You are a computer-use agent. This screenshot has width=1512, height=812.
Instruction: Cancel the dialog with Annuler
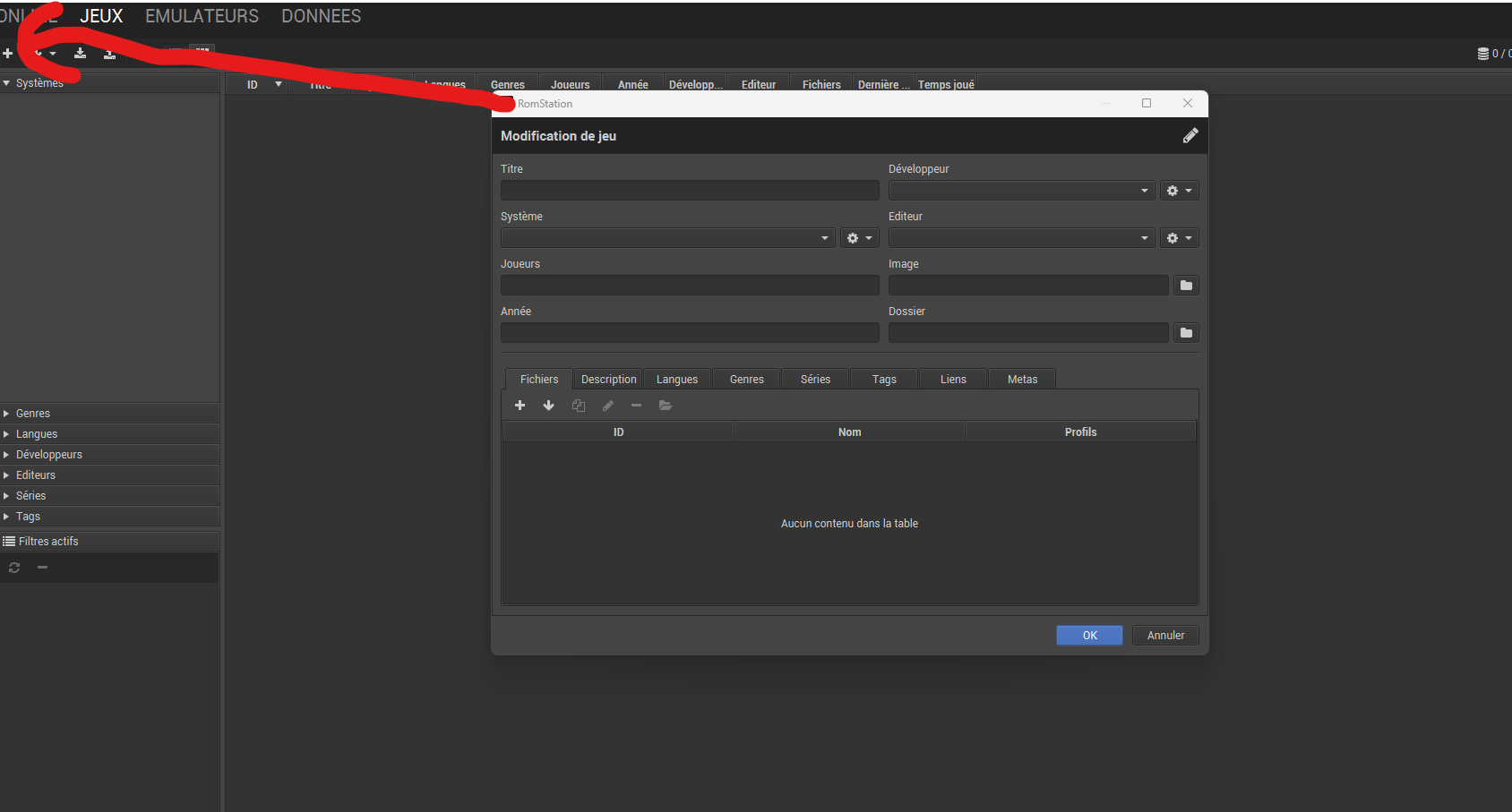tap(1165, 636)
